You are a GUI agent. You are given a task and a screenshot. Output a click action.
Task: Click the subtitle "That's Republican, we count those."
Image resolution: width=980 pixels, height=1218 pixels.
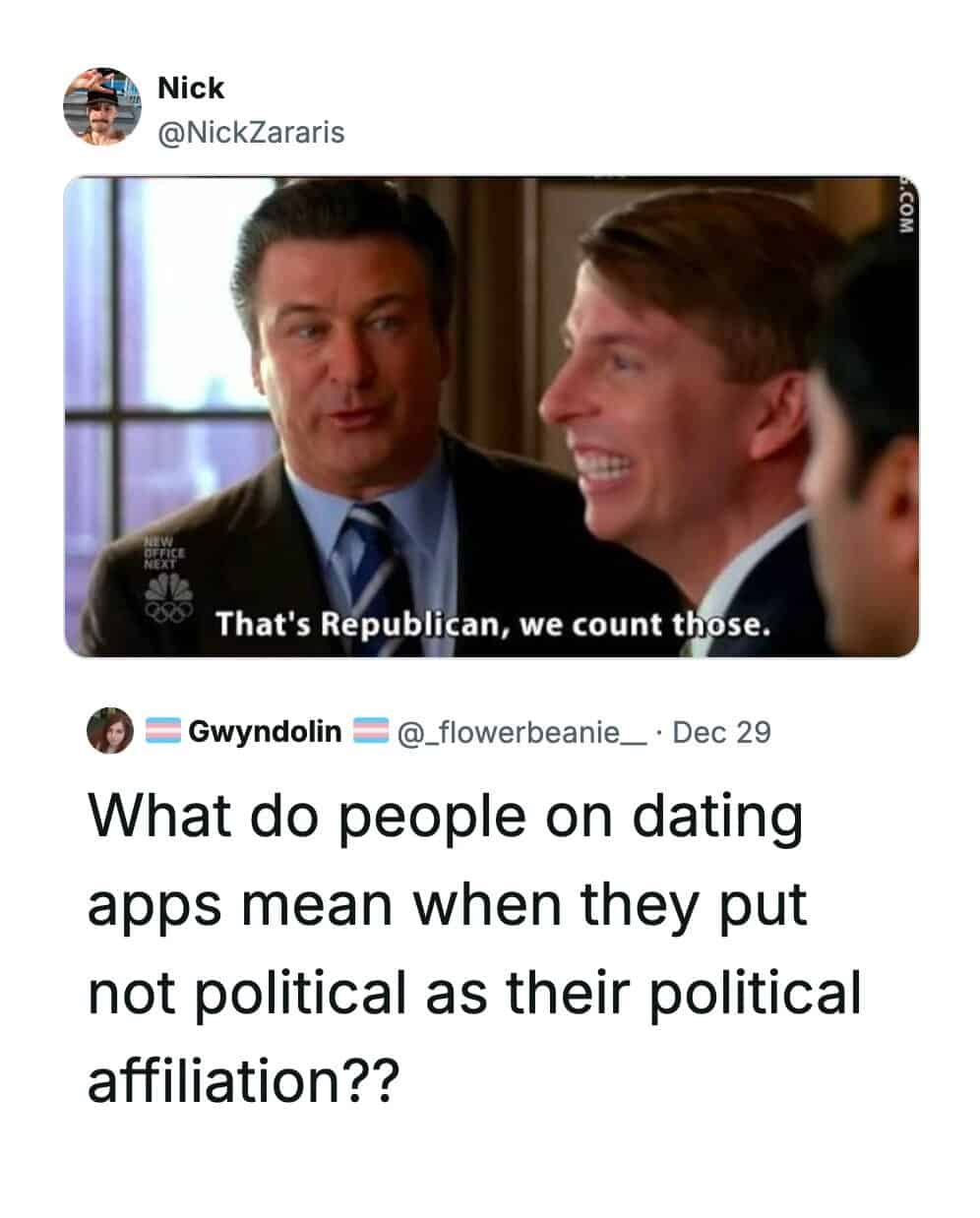[x=490, y=624]
